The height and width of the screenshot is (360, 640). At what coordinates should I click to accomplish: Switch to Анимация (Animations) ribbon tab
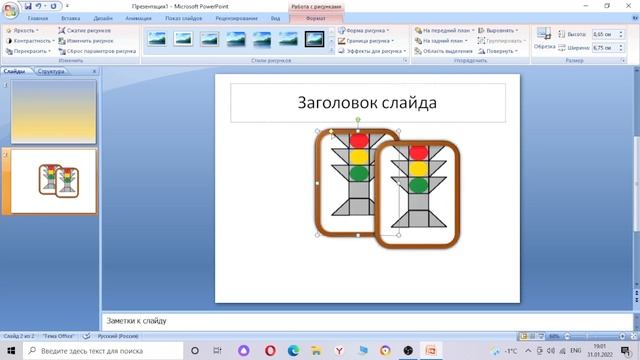pyautogui.click(x=138, y=18)
